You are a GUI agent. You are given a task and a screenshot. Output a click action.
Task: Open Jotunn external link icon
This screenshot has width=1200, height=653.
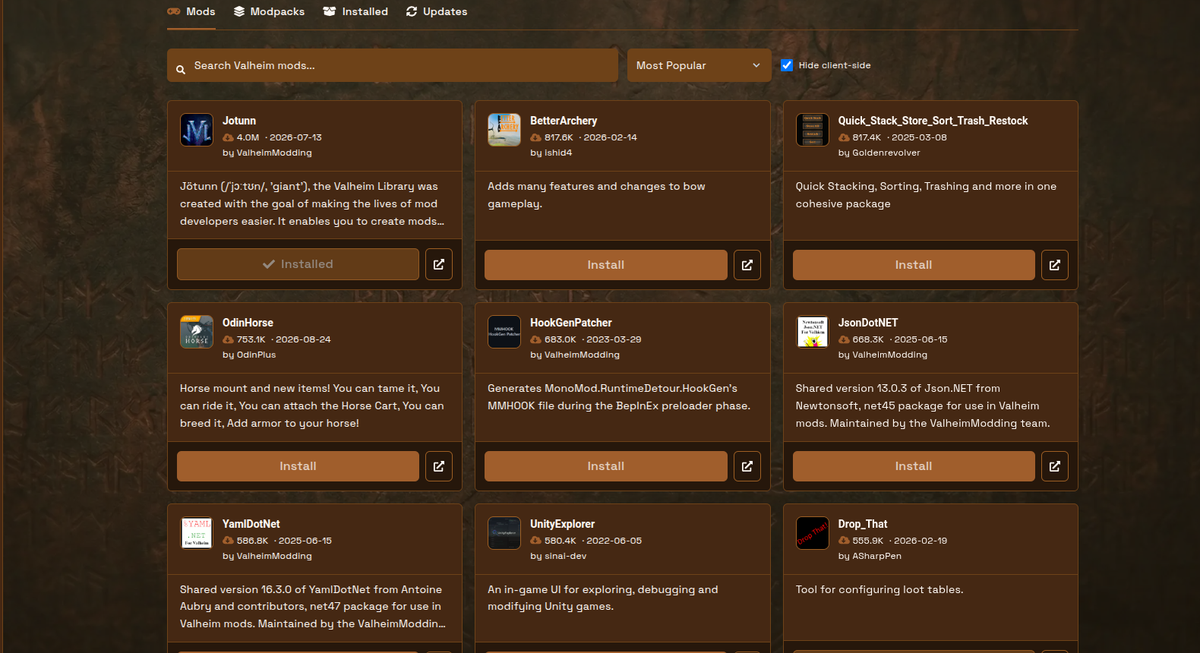coord(439,265)
